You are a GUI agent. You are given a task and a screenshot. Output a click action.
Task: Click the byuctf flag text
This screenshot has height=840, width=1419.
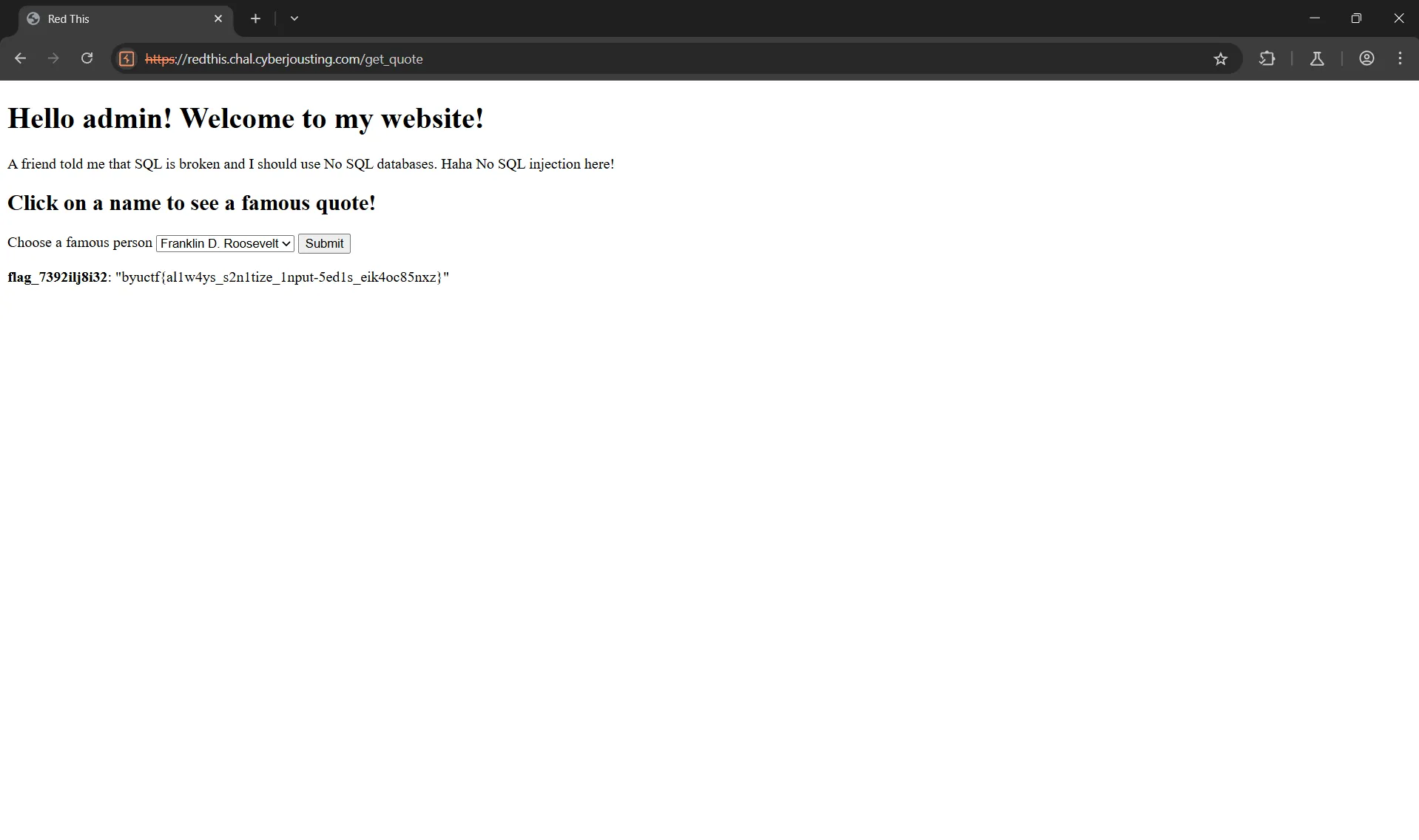pyautogui.click(x=281, y=277)
